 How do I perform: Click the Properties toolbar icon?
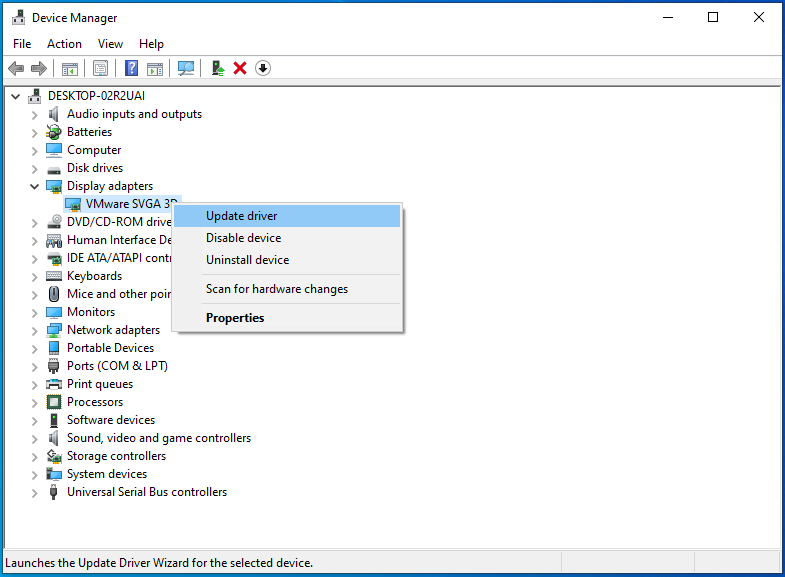click(x=100, y=68)
